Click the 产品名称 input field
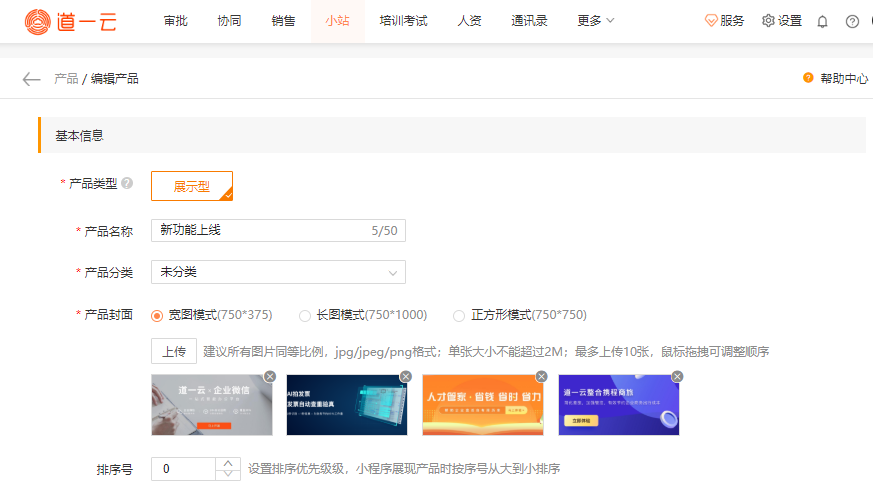Screen dimensions: 873x490 point(260,231)
